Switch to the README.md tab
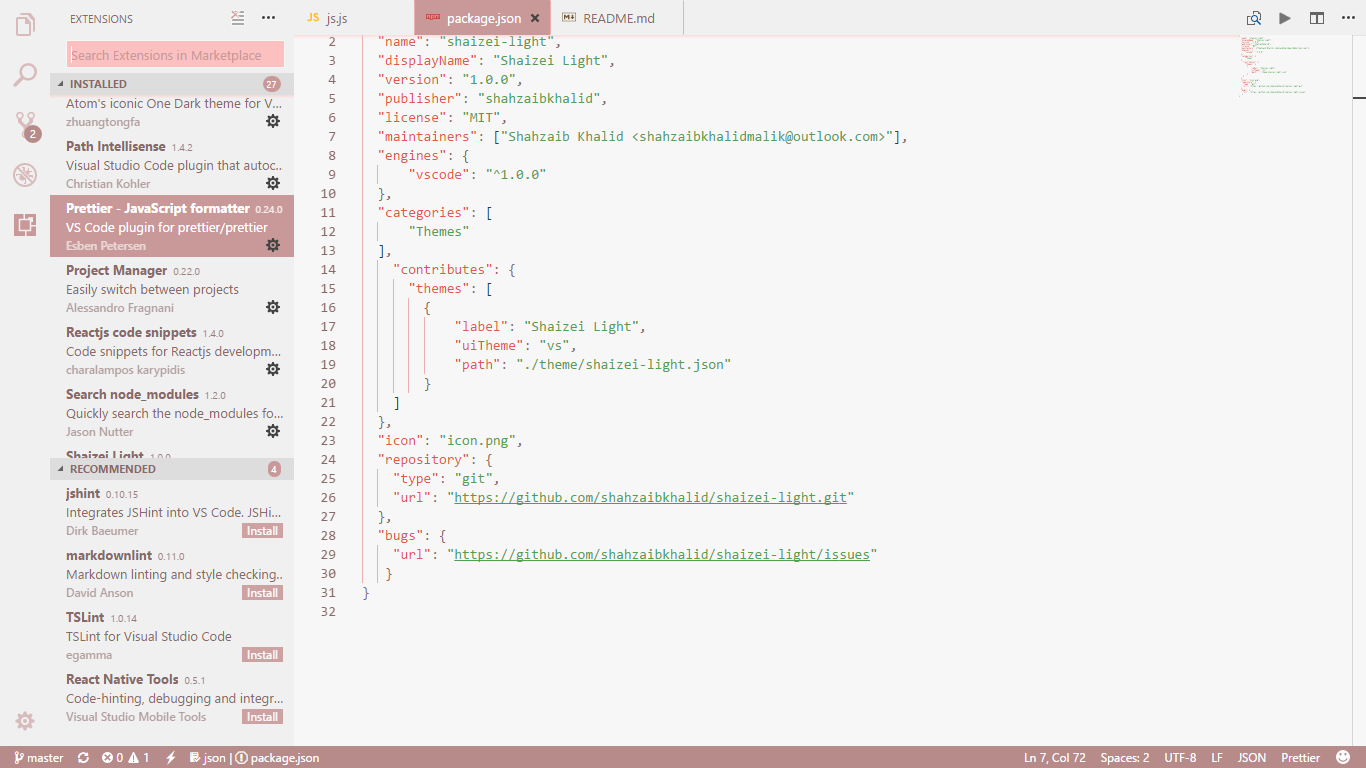1366x768 pixels. pyautogui.click(x=617, y=18)
